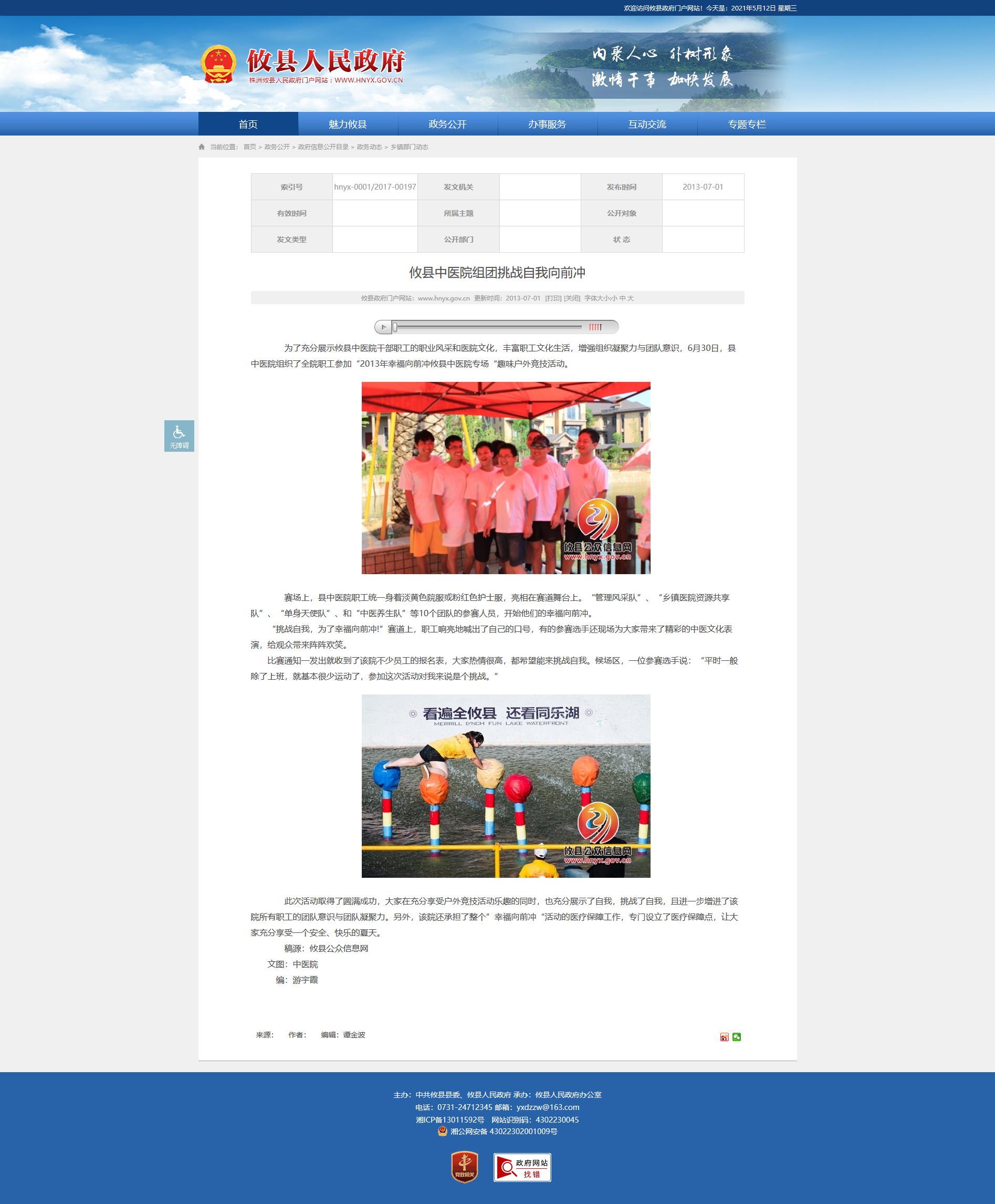
Task: Click the group photo under red canopy
Action: coord(506,478)
